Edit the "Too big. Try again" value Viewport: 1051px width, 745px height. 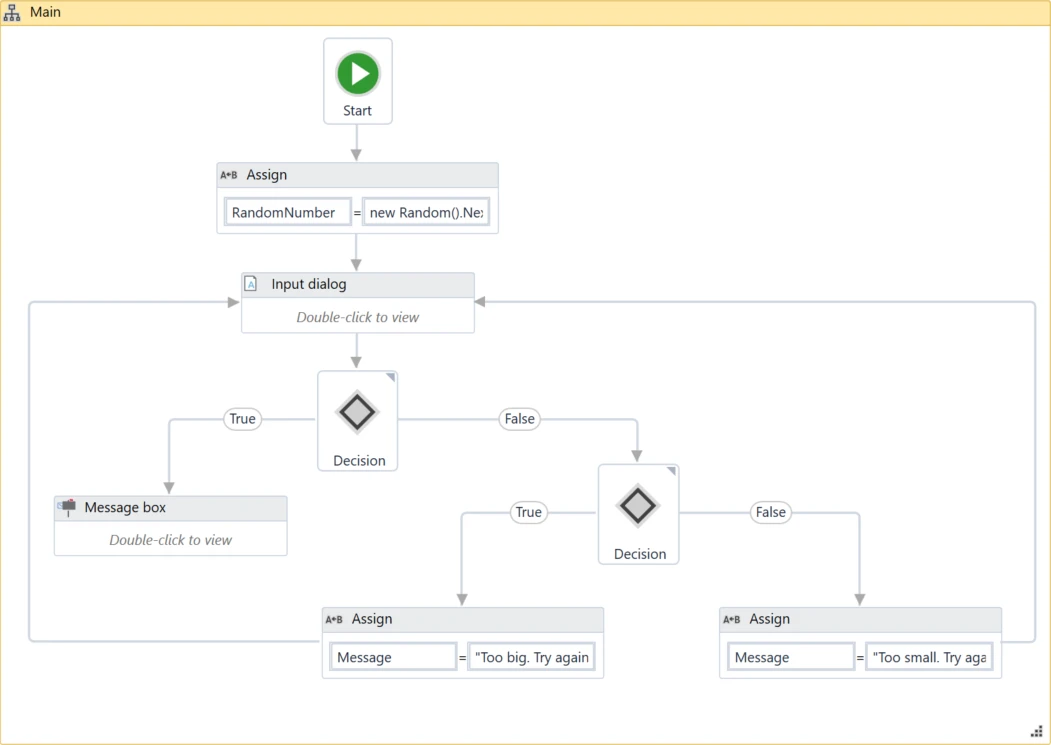pos(531,657)
